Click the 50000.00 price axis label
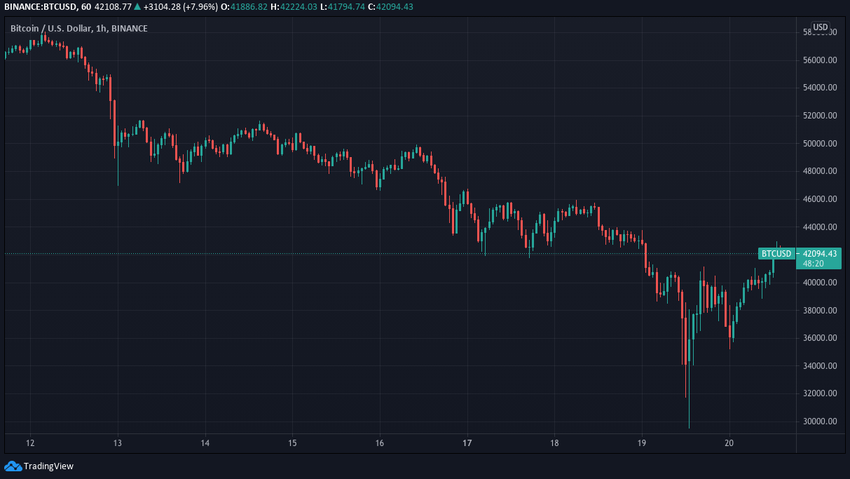Viewport: 850px width, 479px height. (x=820, y=144)
